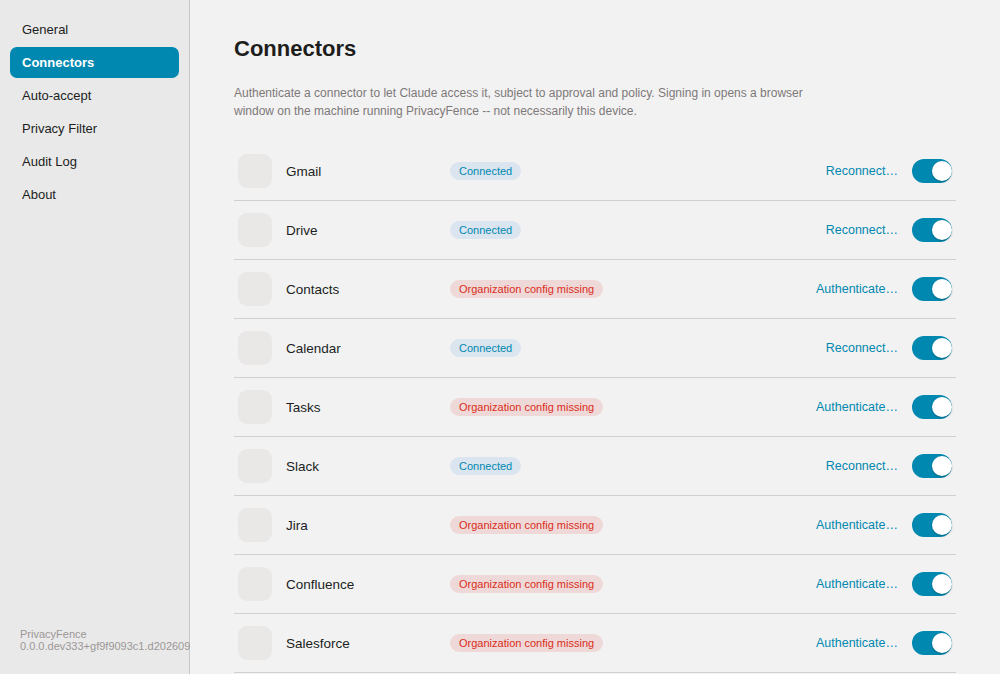Go to Auto-accept settings

tap(94, 96)
